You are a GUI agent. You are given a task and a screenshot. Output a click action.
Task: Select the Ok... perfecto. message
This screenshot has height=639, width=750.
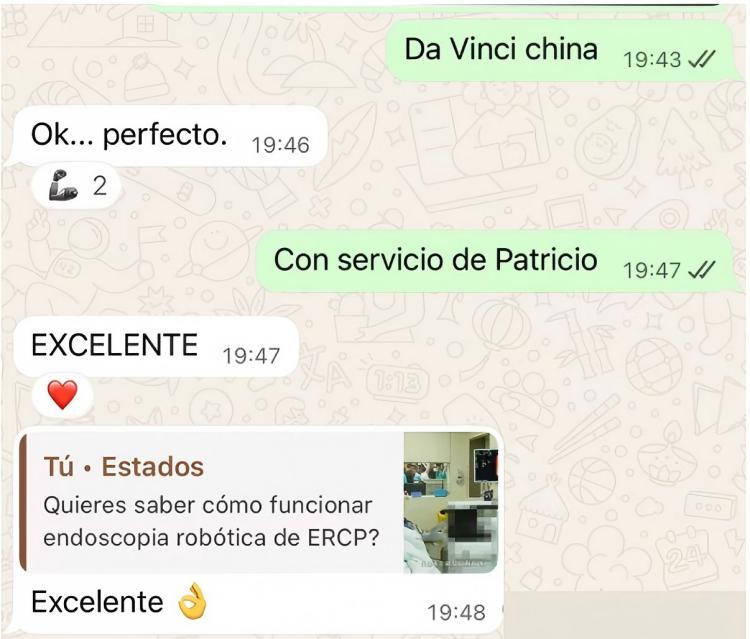170,136
